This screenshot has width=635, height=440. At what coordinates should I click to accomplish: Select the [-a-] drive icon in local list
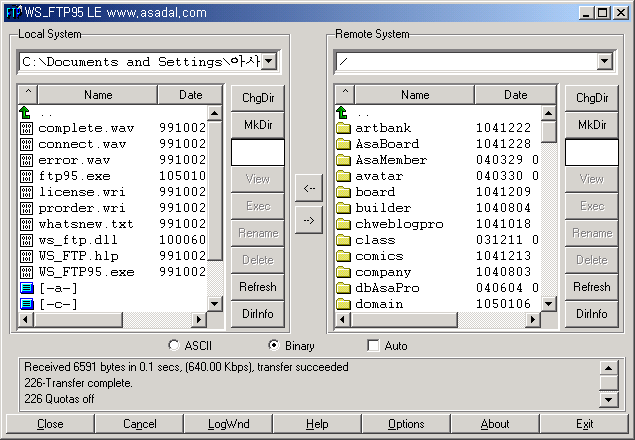(x=26, y=288)
